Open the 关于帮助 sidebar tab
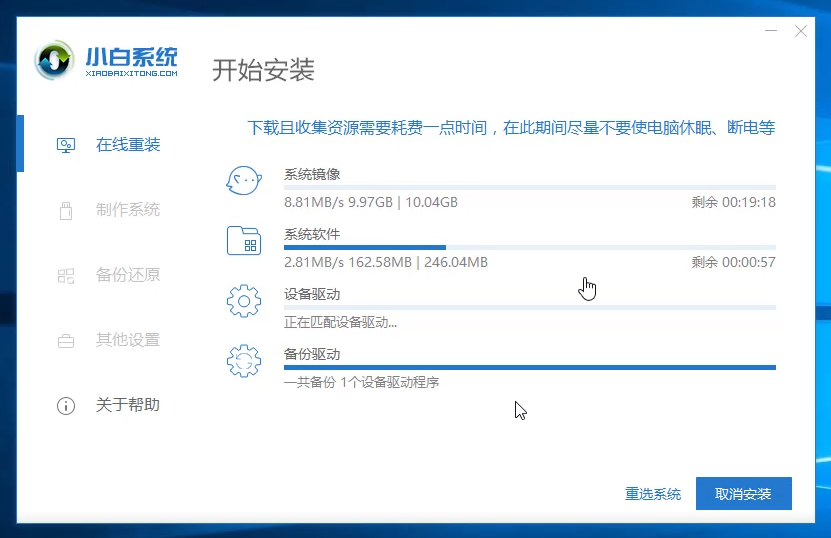831x538 pixels. coord(127,405)
